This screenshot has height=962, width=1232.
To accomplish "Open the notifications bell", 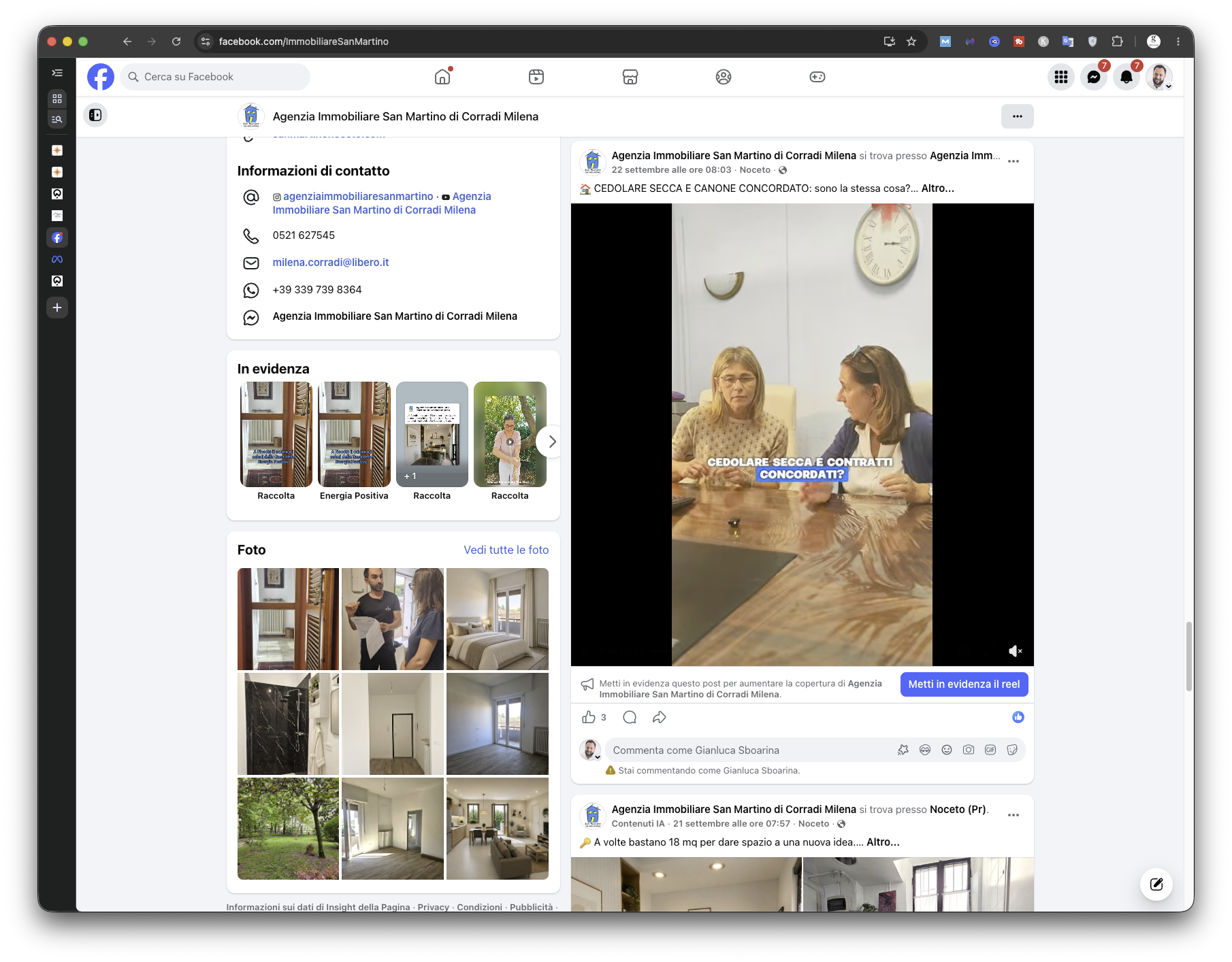I will click(x=1126, y=77).
